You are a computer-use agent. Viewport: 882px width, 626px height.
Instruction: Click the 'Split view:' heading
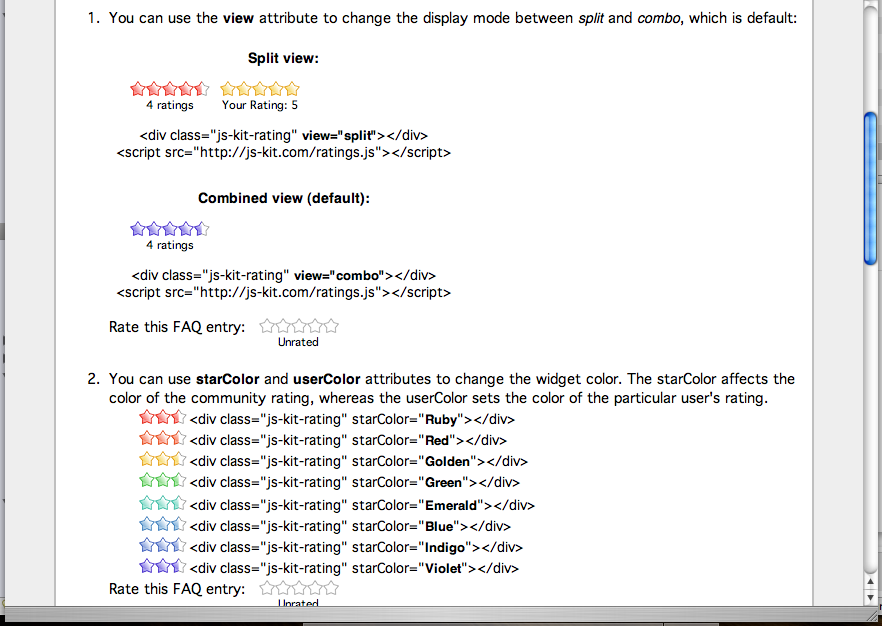(284, 58)
